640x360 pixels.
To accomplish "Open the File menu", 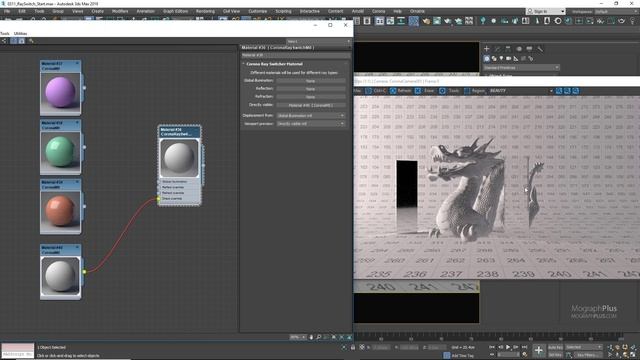I will [x=7, y=11].
